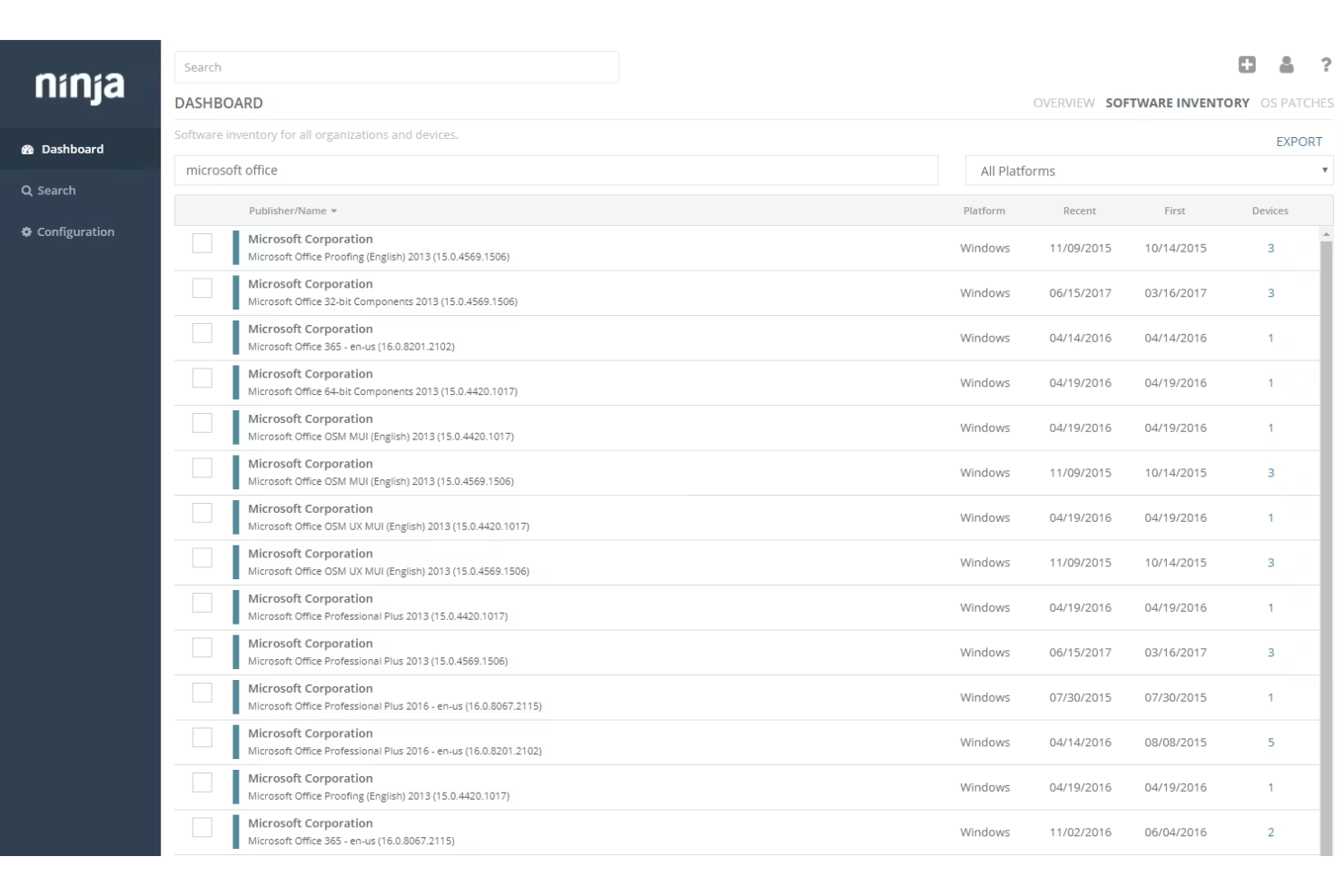Select the Microsoft Office 365 - en-us (16.0.8201.2102) row
Image resolution: width=1344 pixels, height=896 pixels.
click(746, 338)
